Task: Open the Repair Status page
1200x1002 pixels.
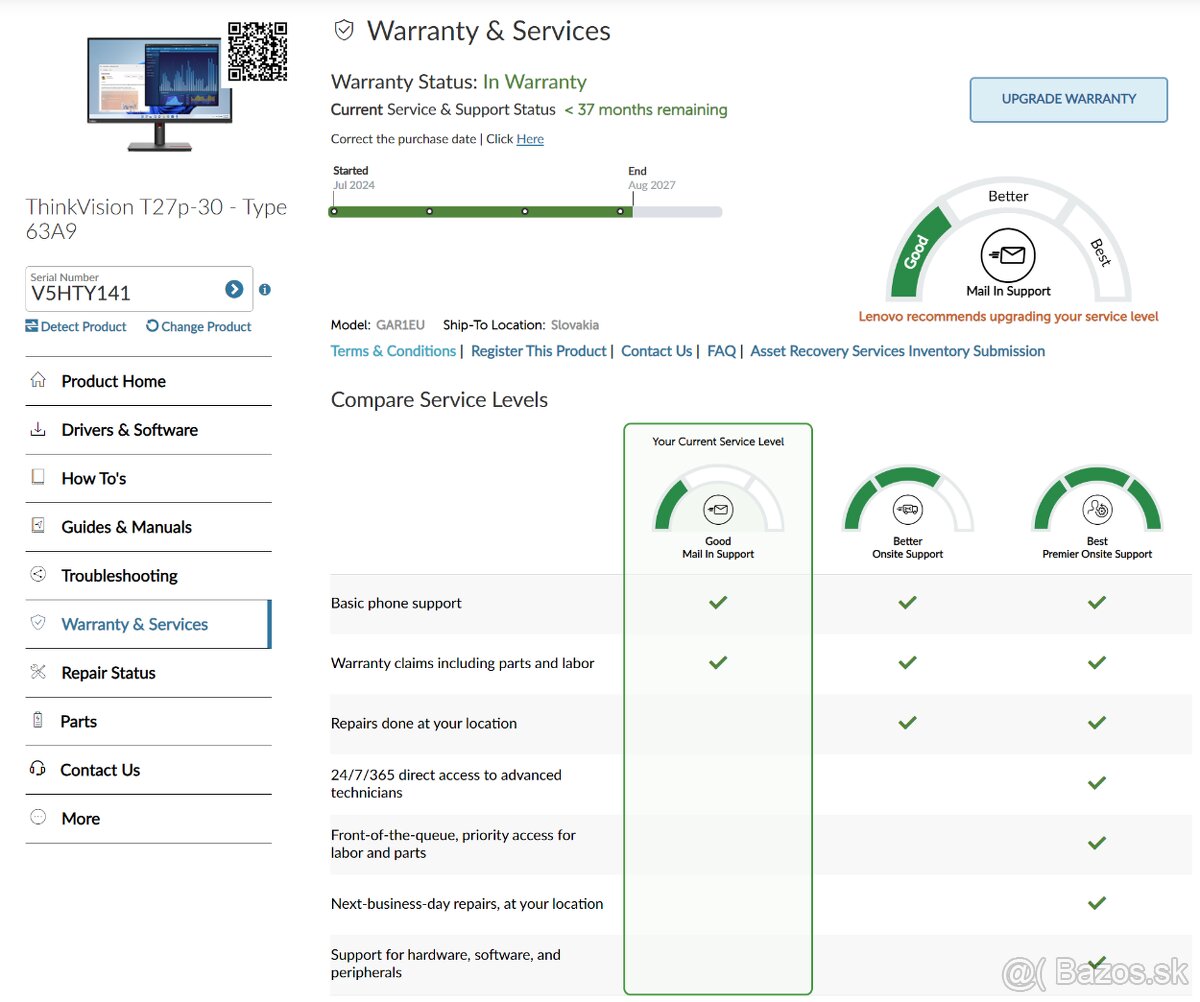Action: [x=108, y=673]
